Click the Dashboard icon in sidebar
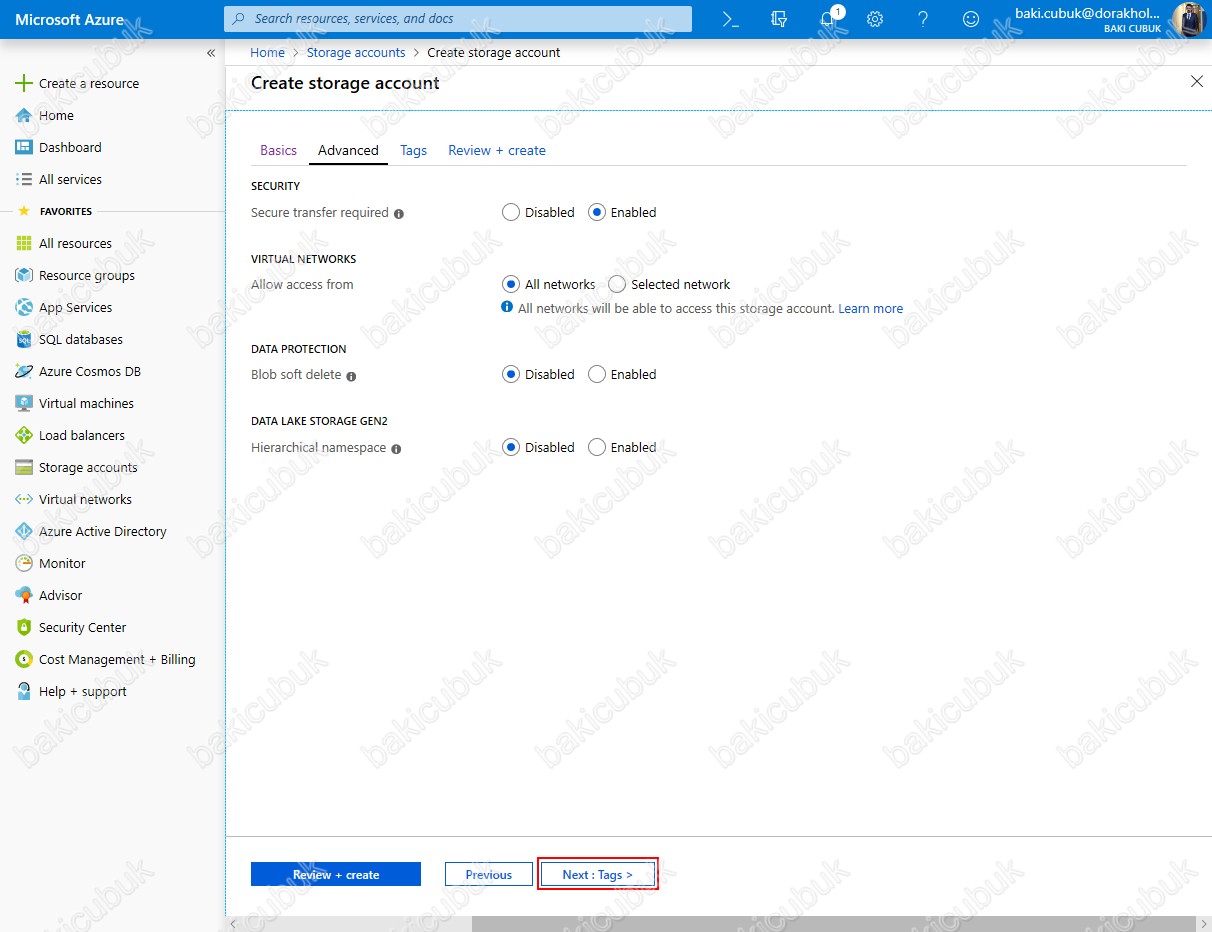The width and height of the screenshot is (1212, 932). (x=24, y=147)
